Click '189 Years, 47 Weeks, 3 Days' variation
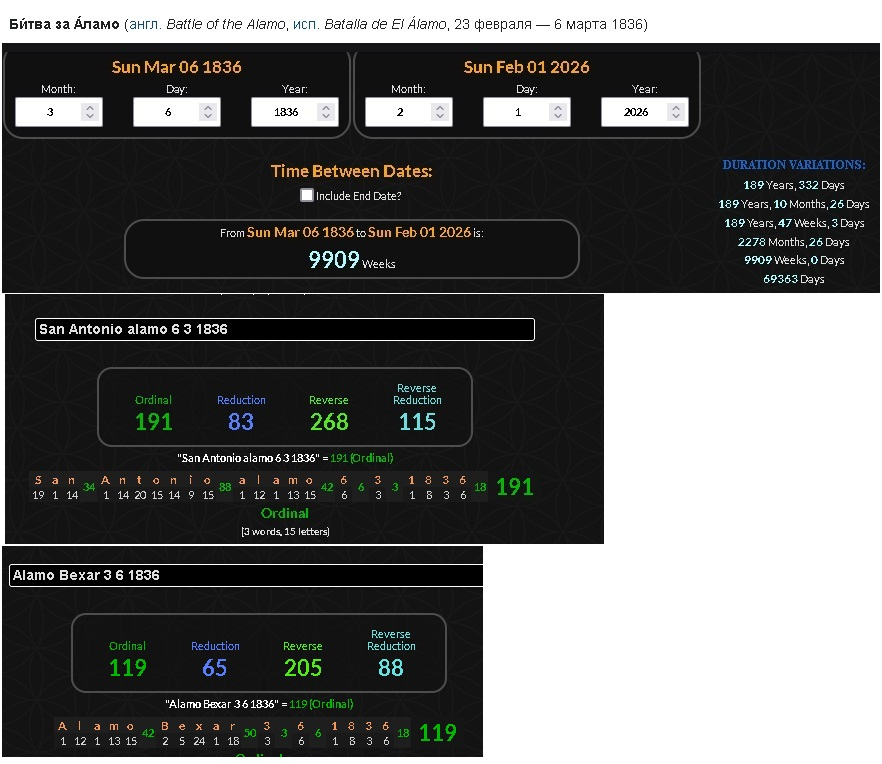The image size is (882, 764). [794, 223]
